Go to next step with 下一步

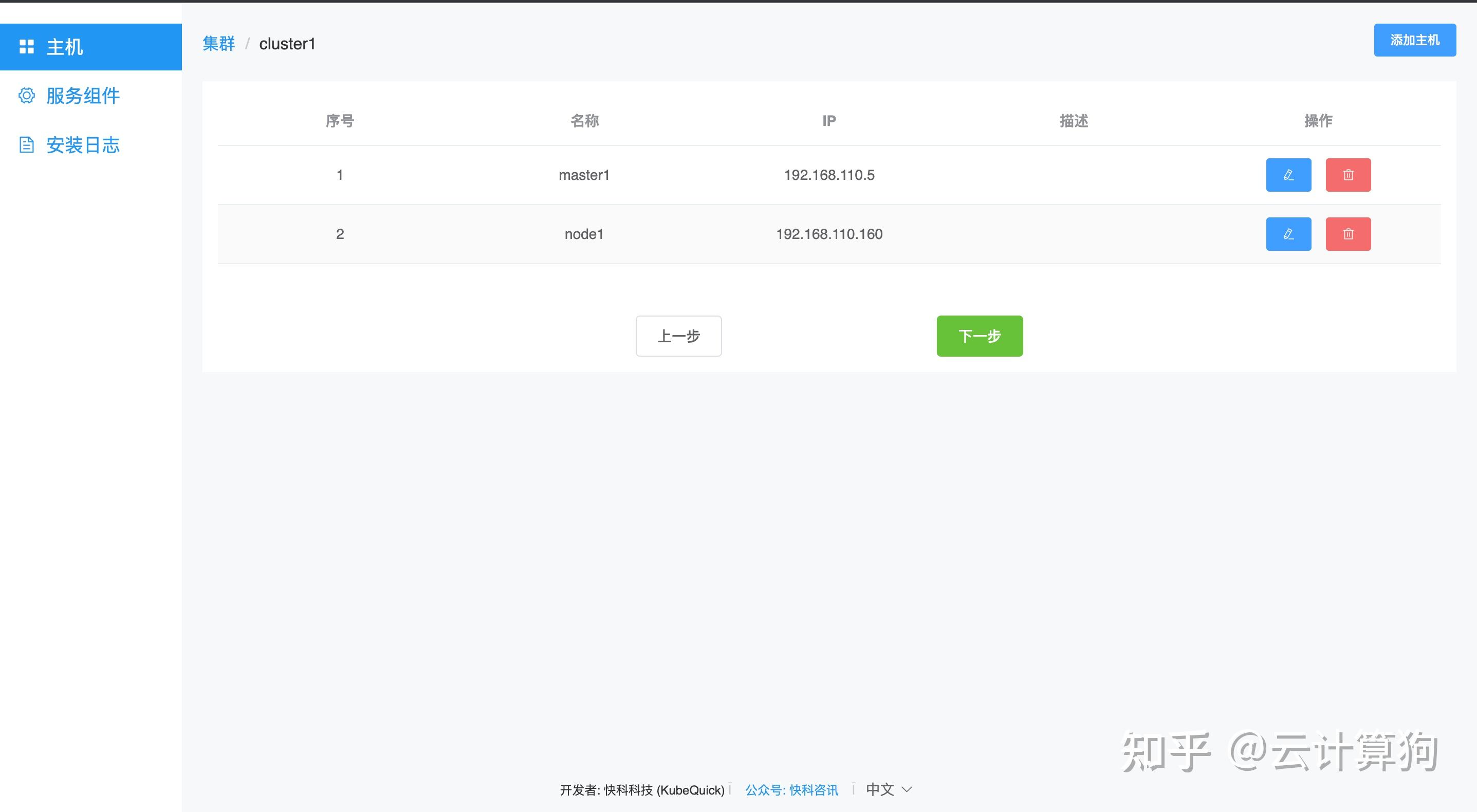tap(980, 336)
